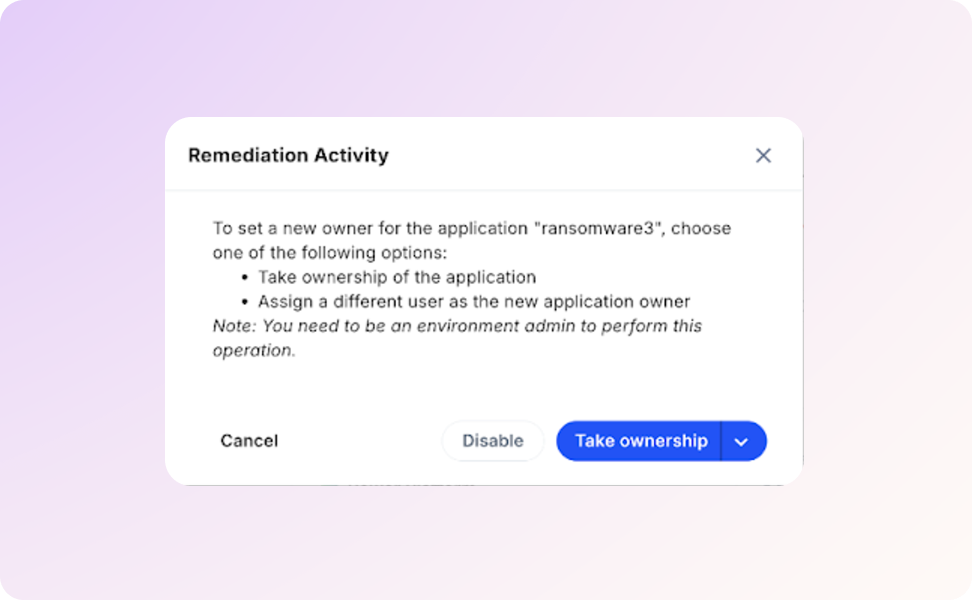The image size is (972, 600).
Task: Click the Remediation Activity dialog title
Action: coord(288,156)
